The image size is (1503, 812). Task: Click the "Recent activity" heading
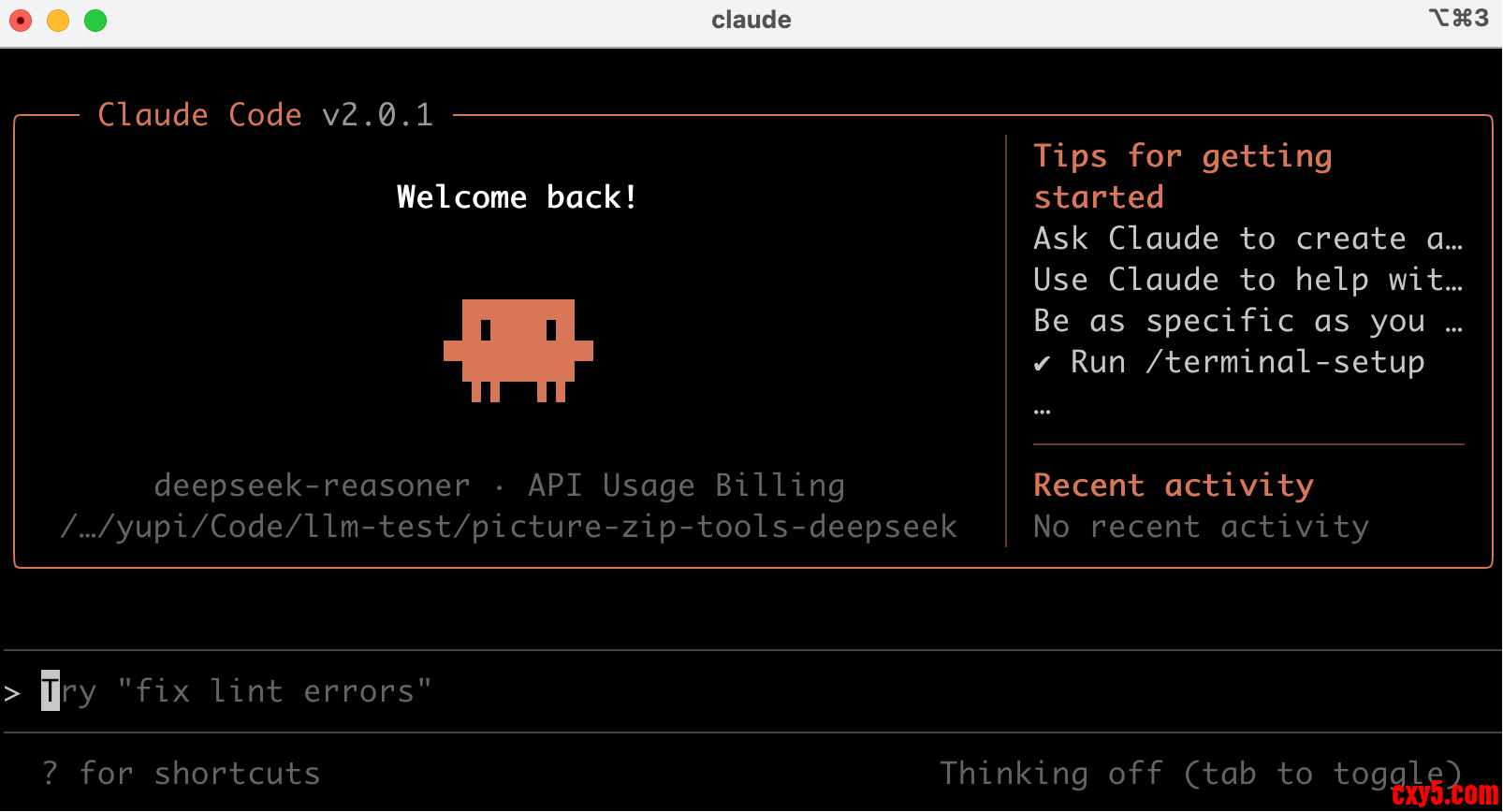(x=1174, y=486)
